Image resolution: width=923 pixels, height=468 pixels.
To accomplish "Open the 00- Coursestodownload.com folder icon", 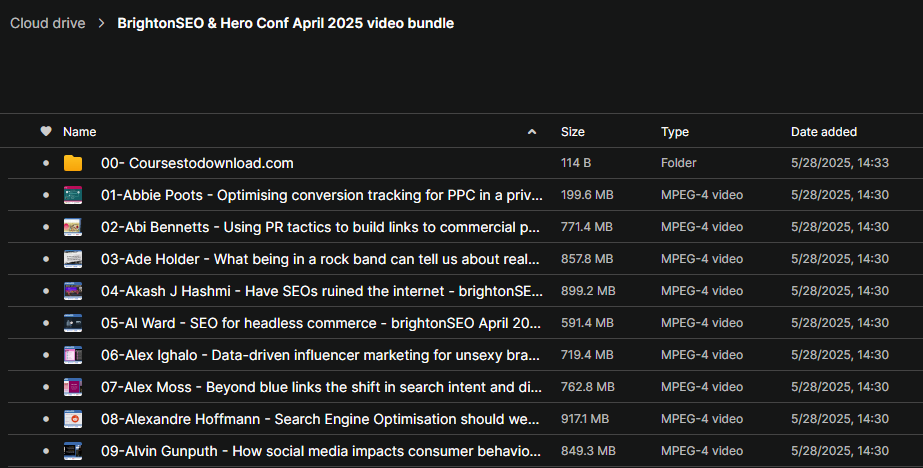I will (x=73, y=163).
